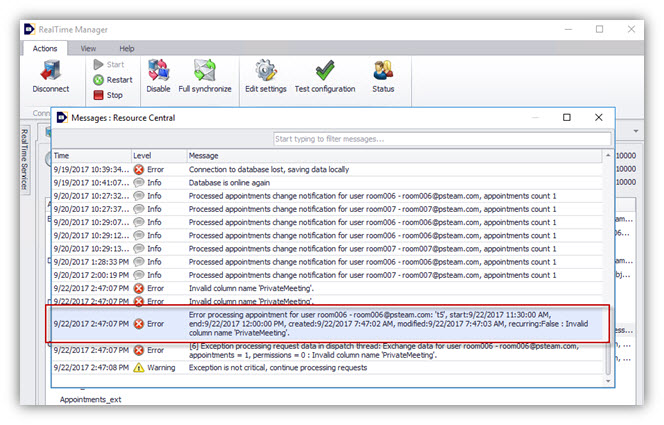The image size is (664, 425).
Task: Select the 9/20/2017 1:28:33 PM row message
Action: [x=372, y=262]
